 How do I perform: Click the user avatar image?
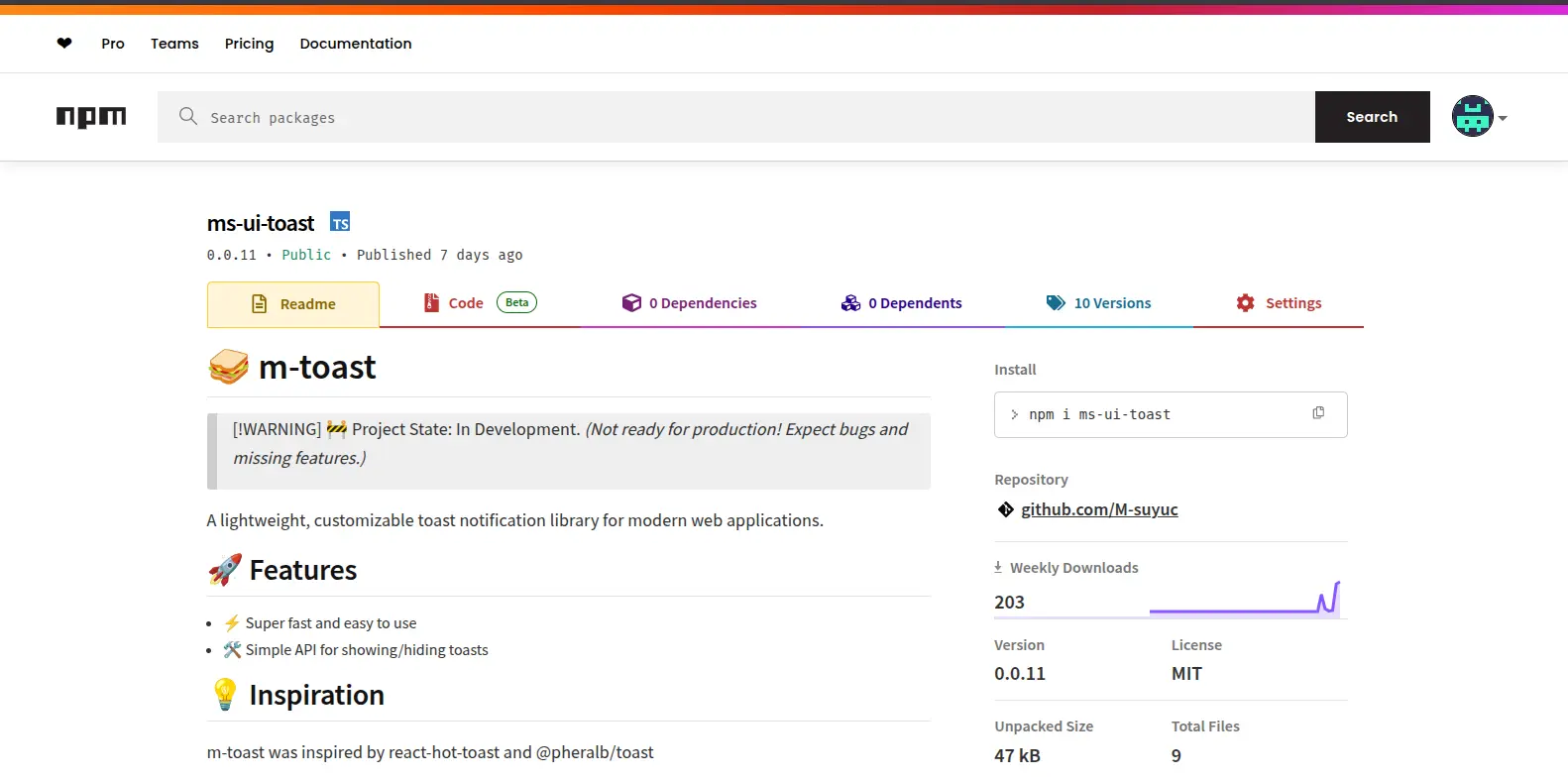click(1473, 116)
